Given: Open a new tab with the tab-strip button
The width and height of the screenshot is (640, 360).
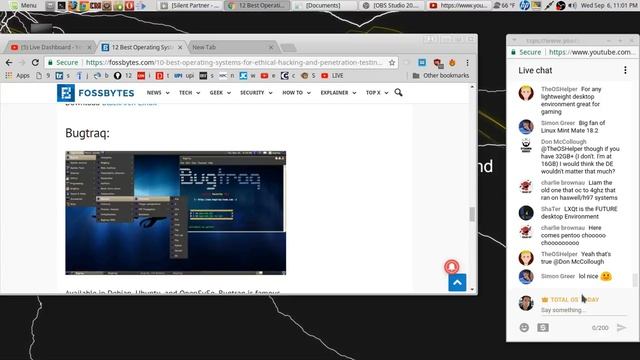Looking at the screenshot, I should 289,48.
